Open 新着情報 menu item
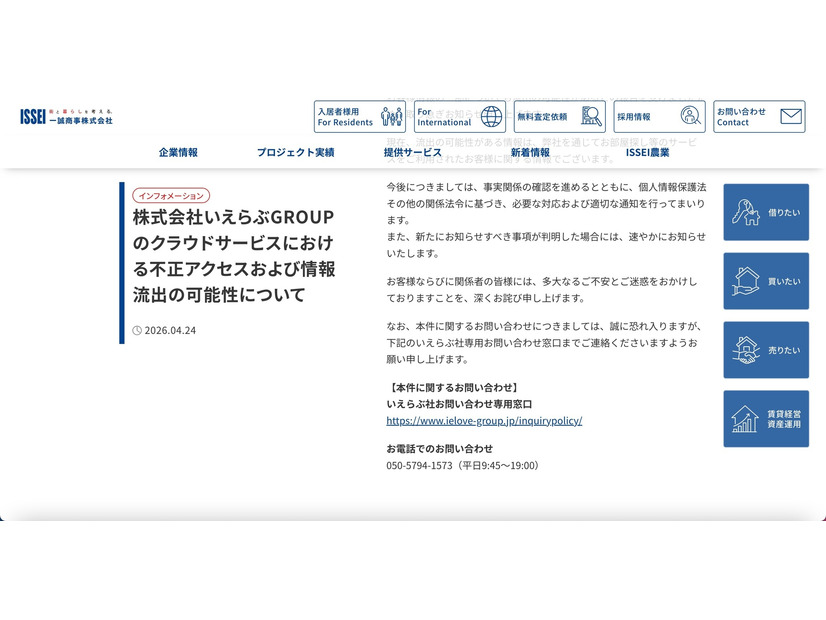 [x=530, y=152]
